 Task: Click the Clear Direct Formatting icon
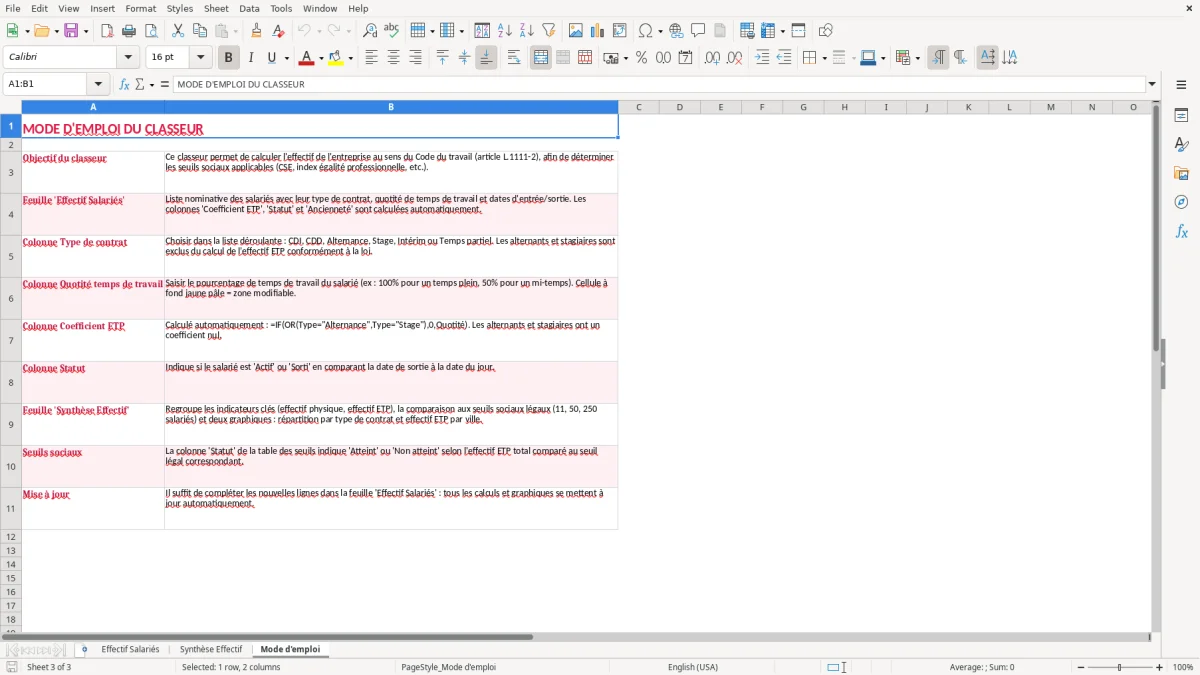279,31
